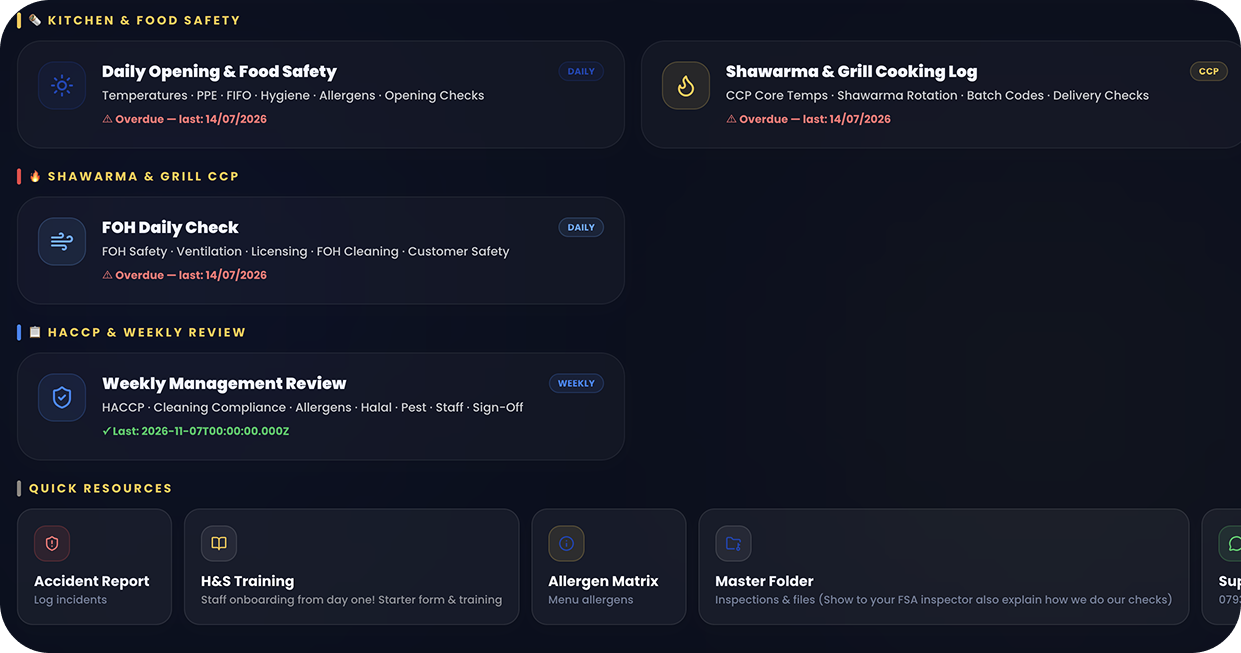Click the CCP badge on cooking log

pyautogui.click(x=1209, y=72)
